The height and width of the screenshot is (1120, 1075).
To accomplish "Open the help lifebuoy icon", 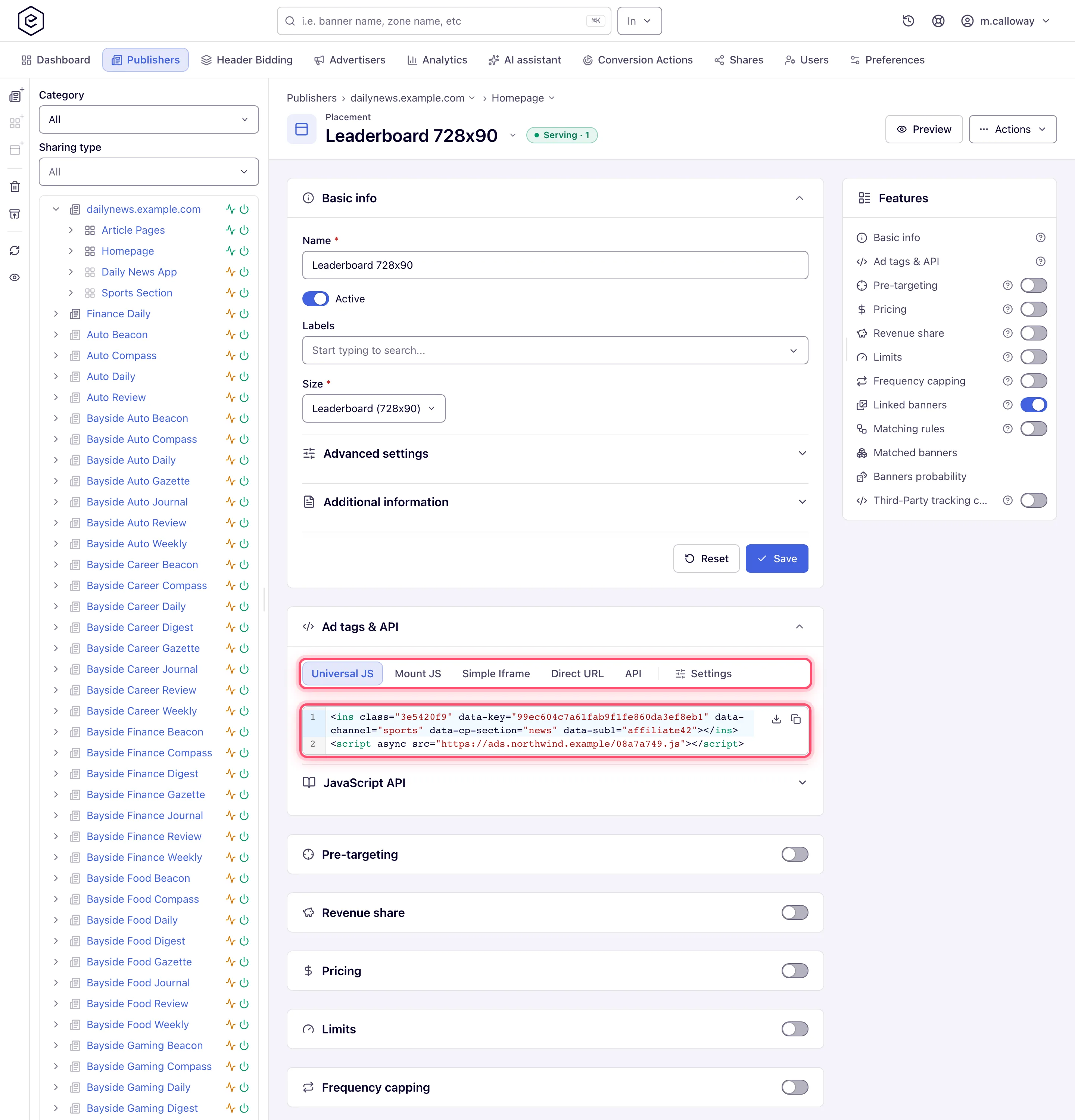I will [x=938, y=21].
